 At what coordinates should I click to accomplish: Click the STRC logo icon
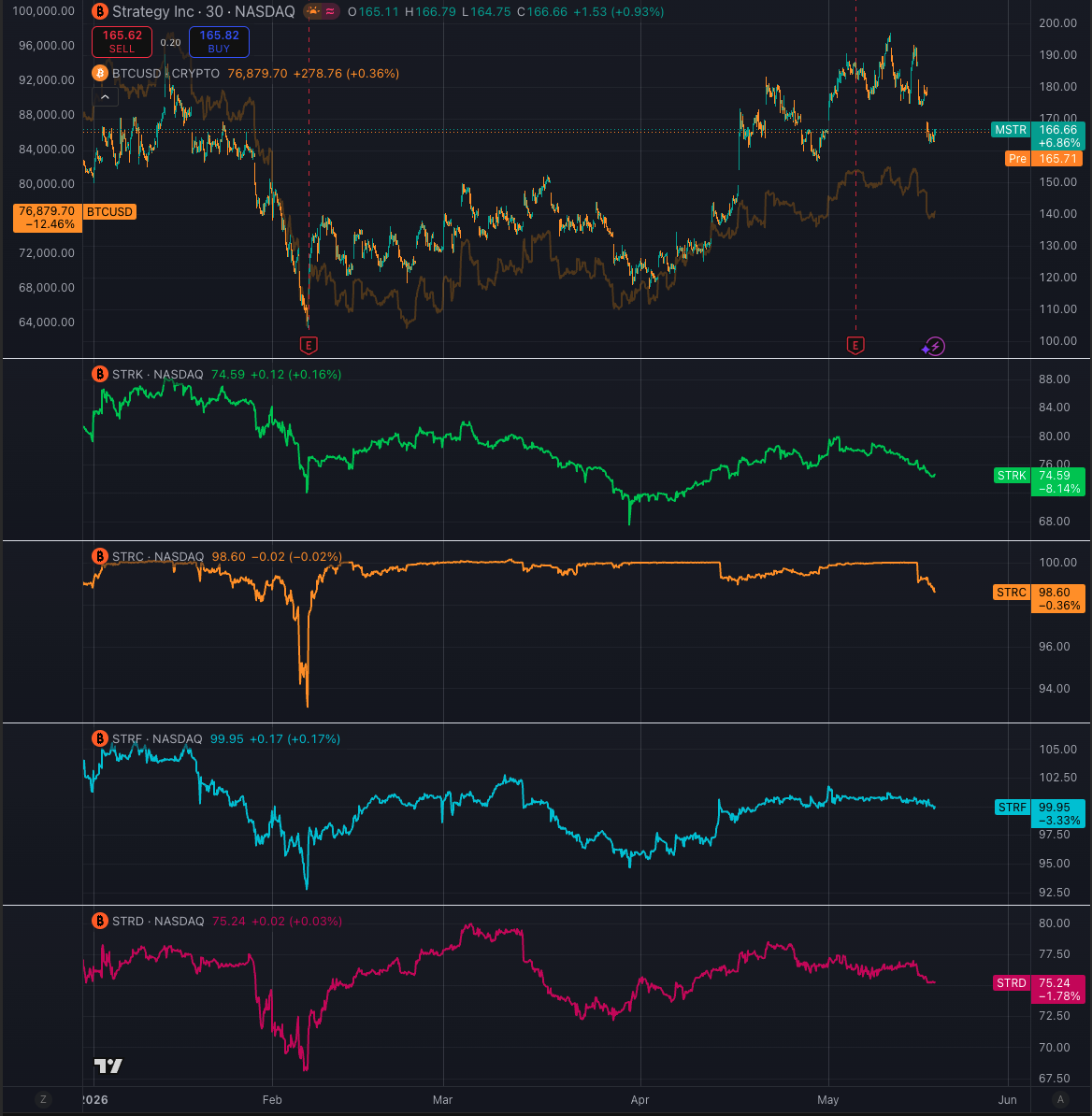point(100,556)
